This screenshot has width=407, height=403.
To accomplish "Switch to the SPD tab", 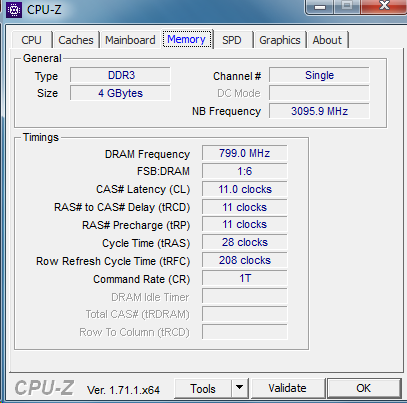I will coord(232,40).
